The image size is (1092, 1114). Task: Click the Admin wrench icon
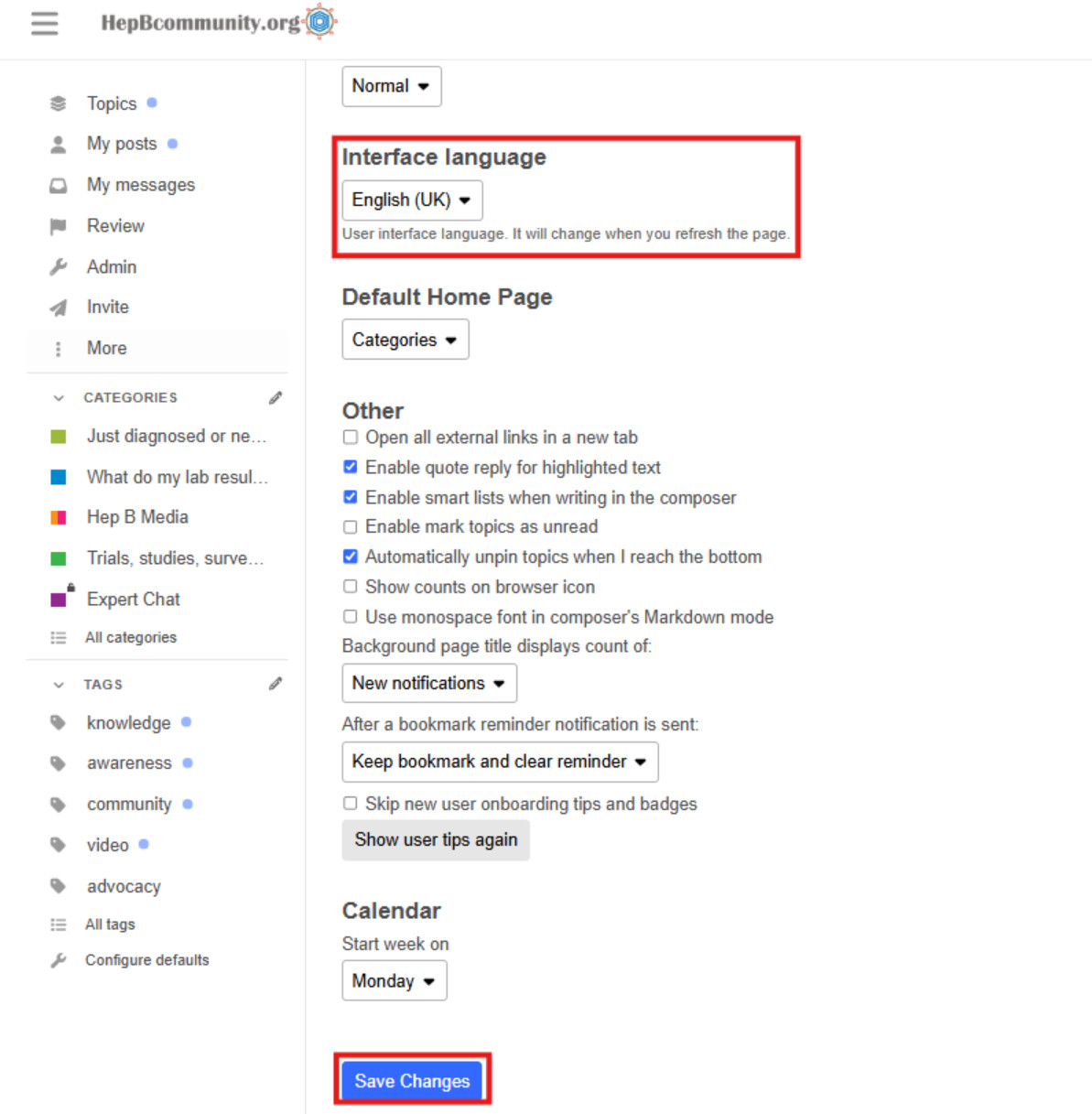point(59,266)
